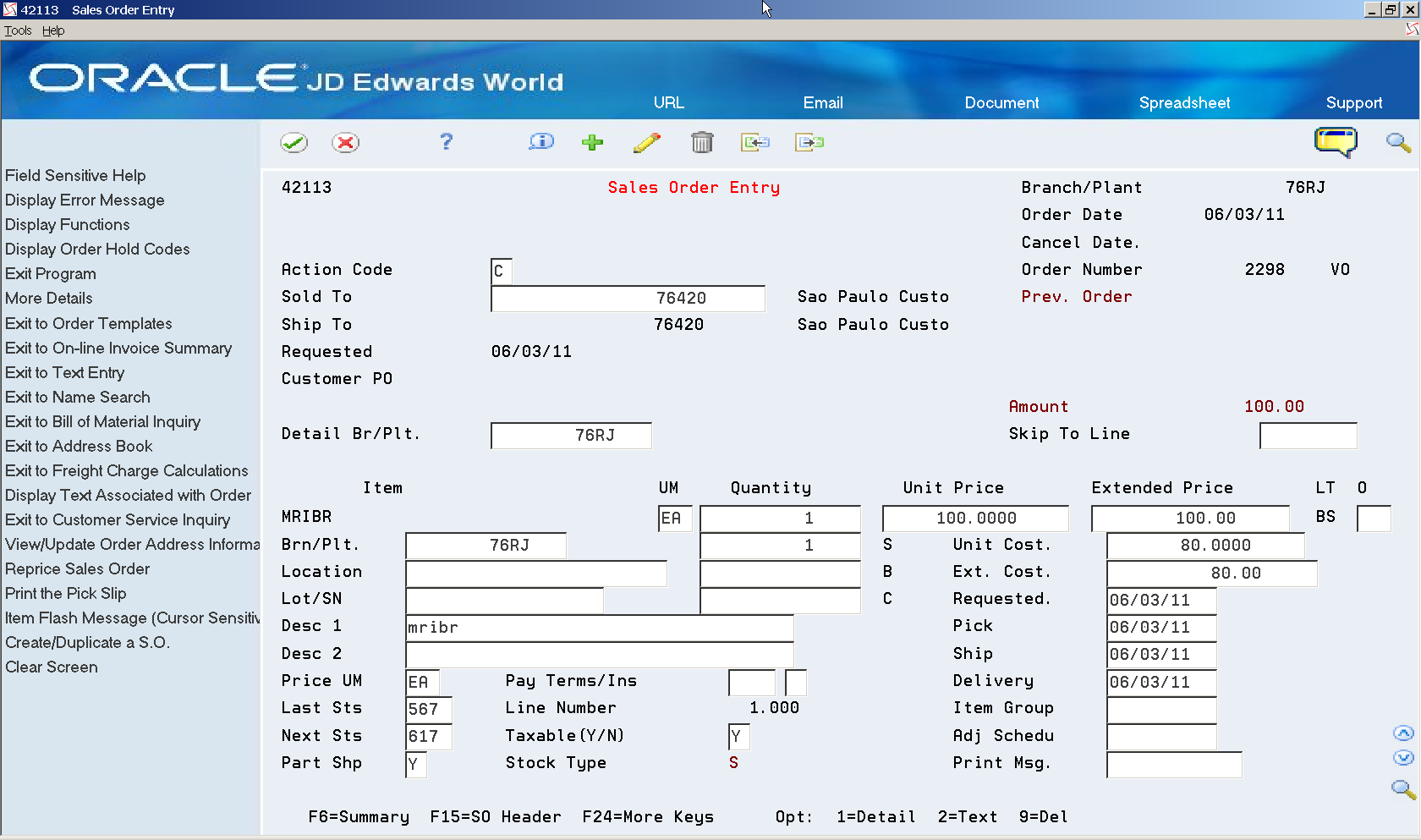Screen dimensions: 1421x840
Task: Select Print the Pick Slip
Action: (66, 593)
